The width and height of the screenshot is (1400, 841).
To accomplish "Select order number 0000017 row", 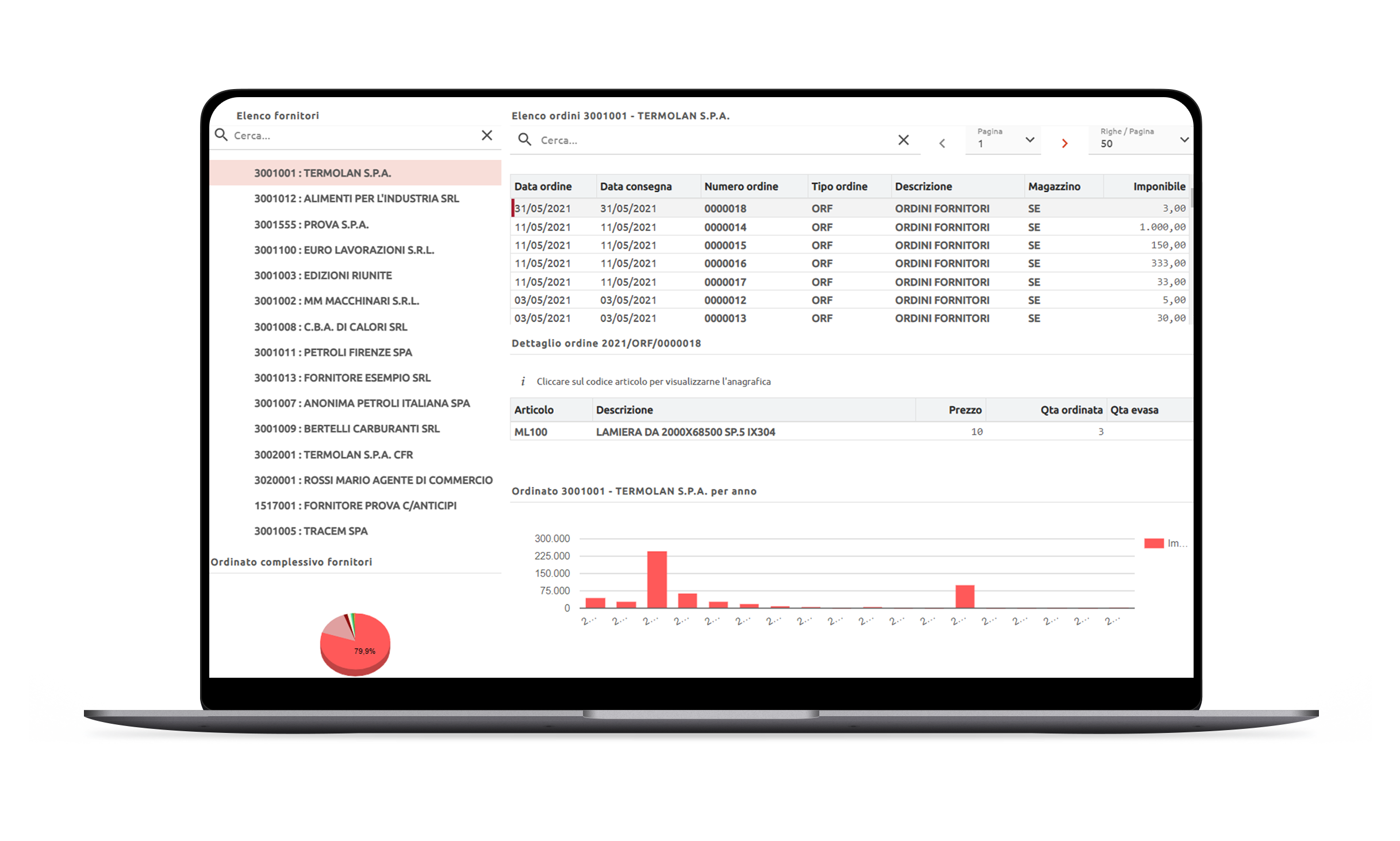I will (850, 282).
